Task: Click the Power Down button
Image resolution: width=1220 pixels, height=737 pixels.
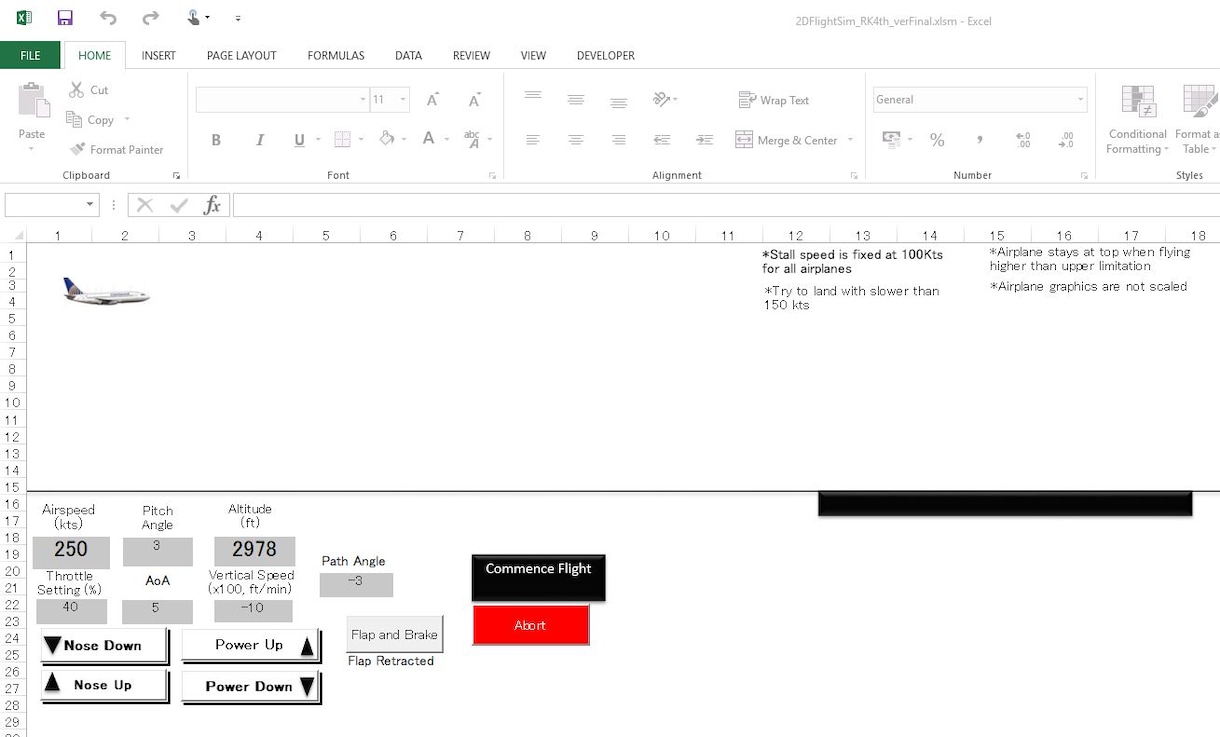Action: click(251, 687)
